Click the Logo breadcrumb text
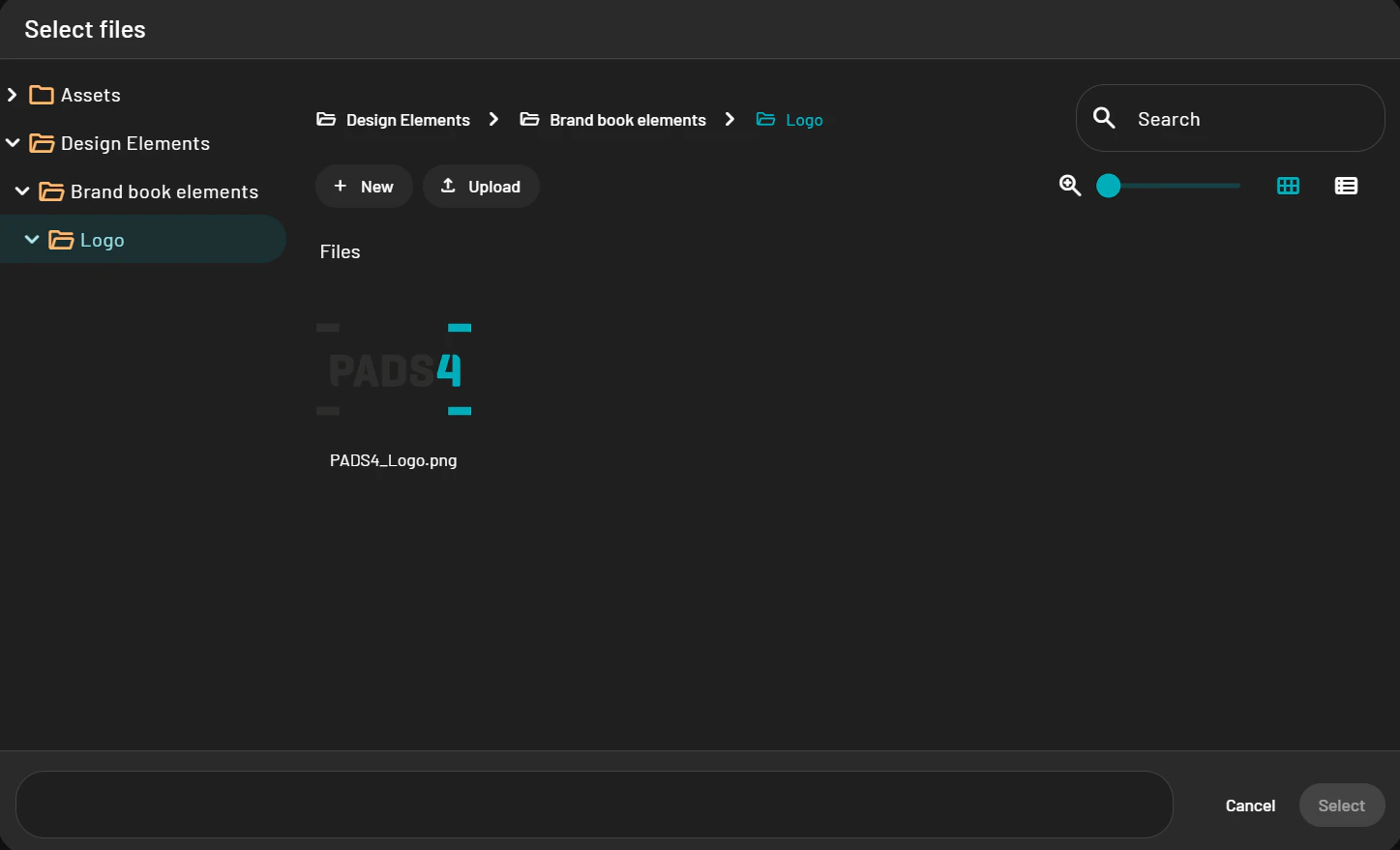 pyautogui.click(x=804, y=120)
